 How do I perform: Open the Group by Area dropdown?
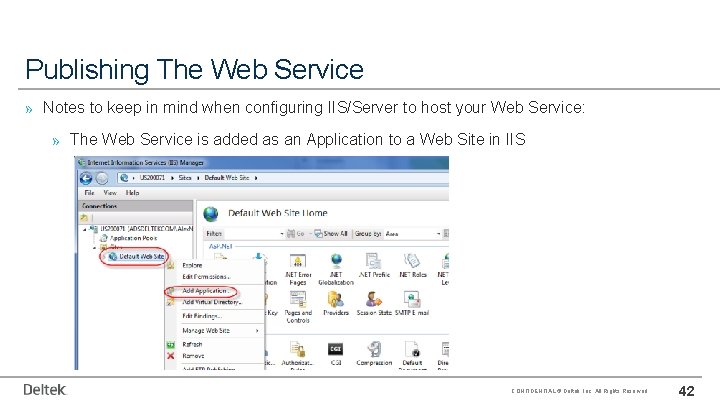pyautogui.click(x=413, y=234)
